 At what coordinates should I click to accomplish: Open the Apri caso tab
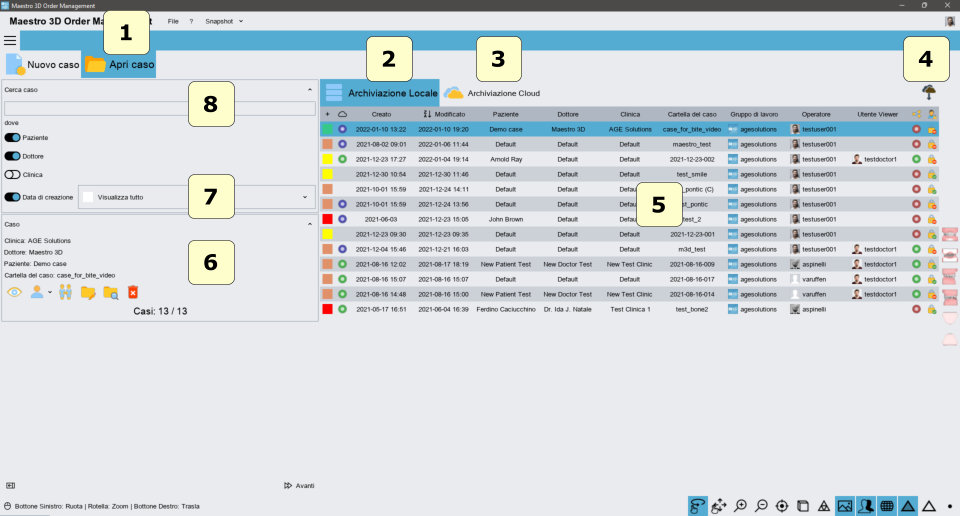(119, 64)
